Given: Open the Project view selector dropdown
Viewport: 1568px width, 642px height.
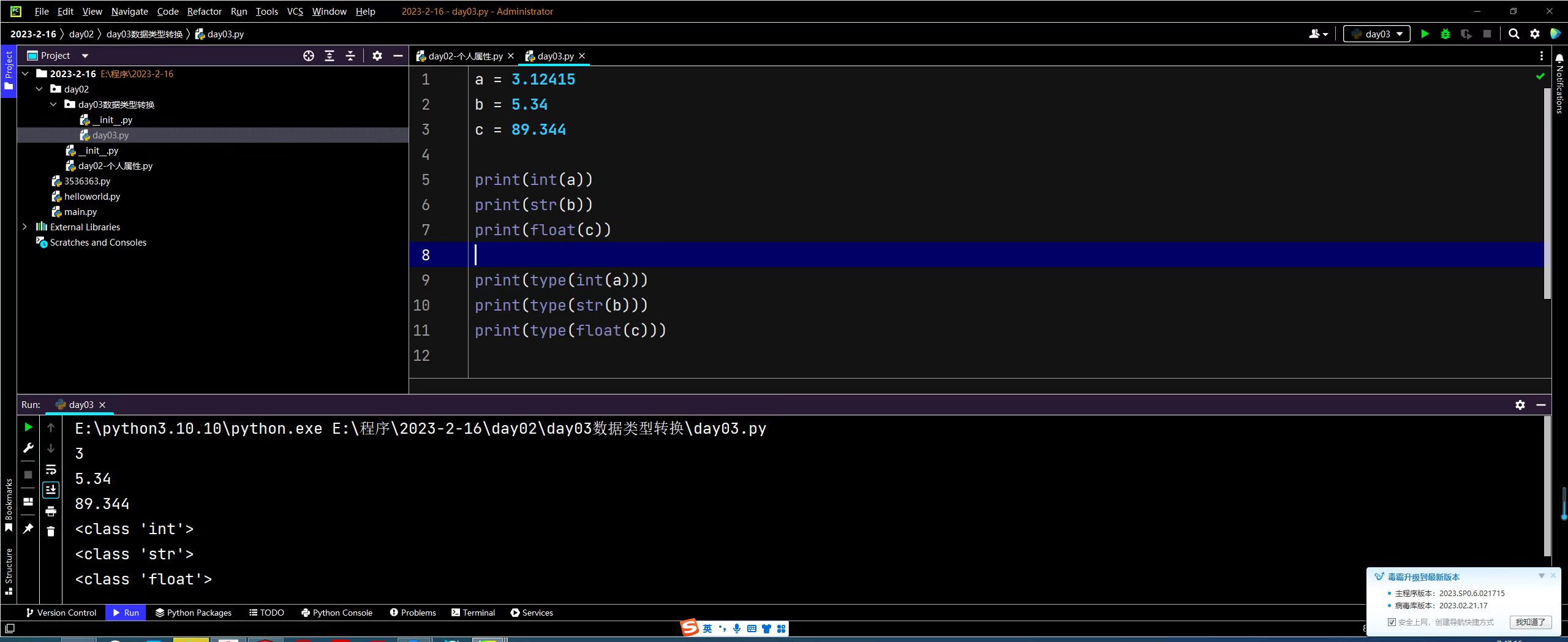Looking at the screenshot, I should click(85, 56).
